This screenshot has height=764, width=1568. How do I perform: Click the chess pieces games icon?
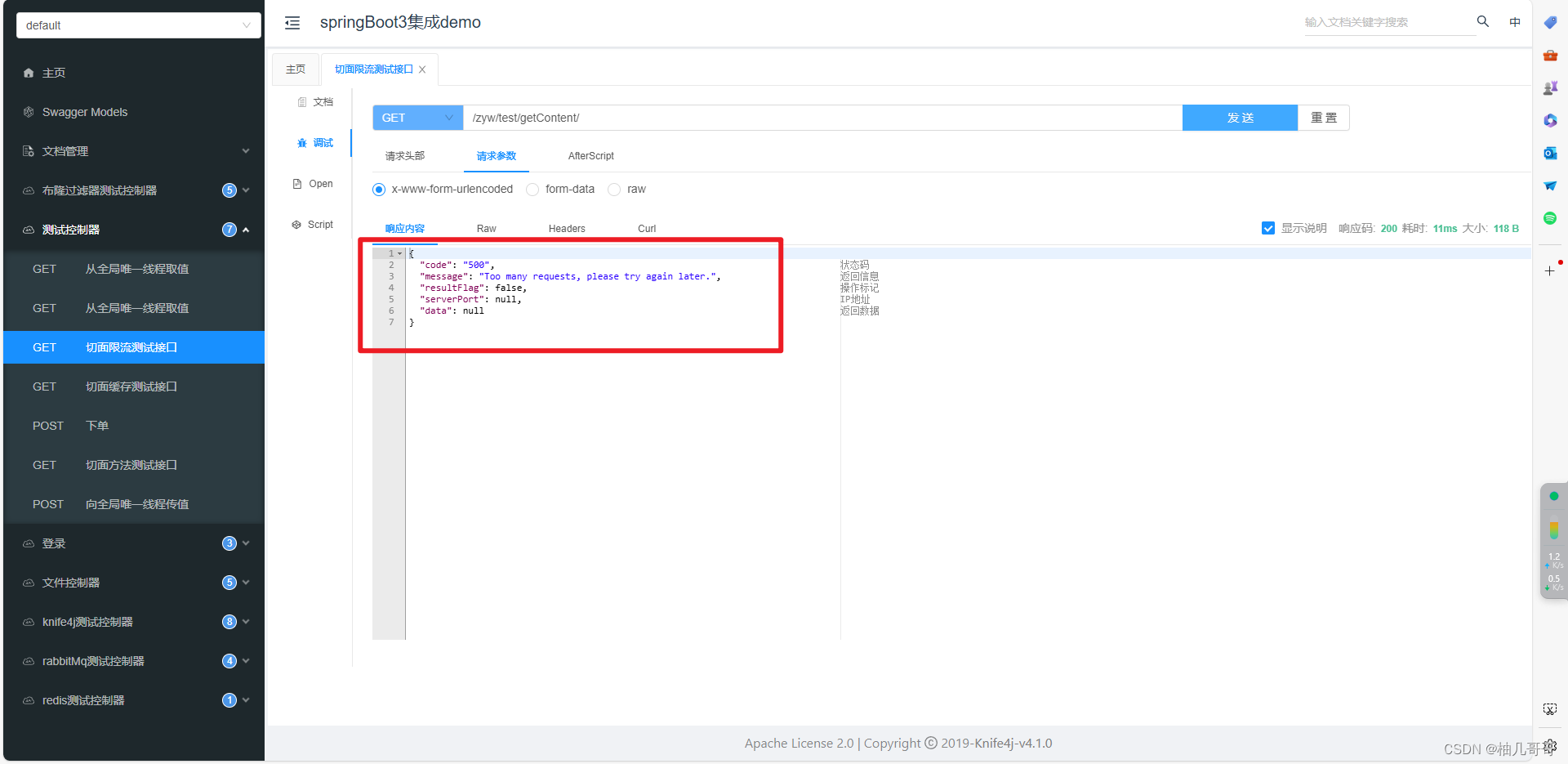tap(1550, 87)
